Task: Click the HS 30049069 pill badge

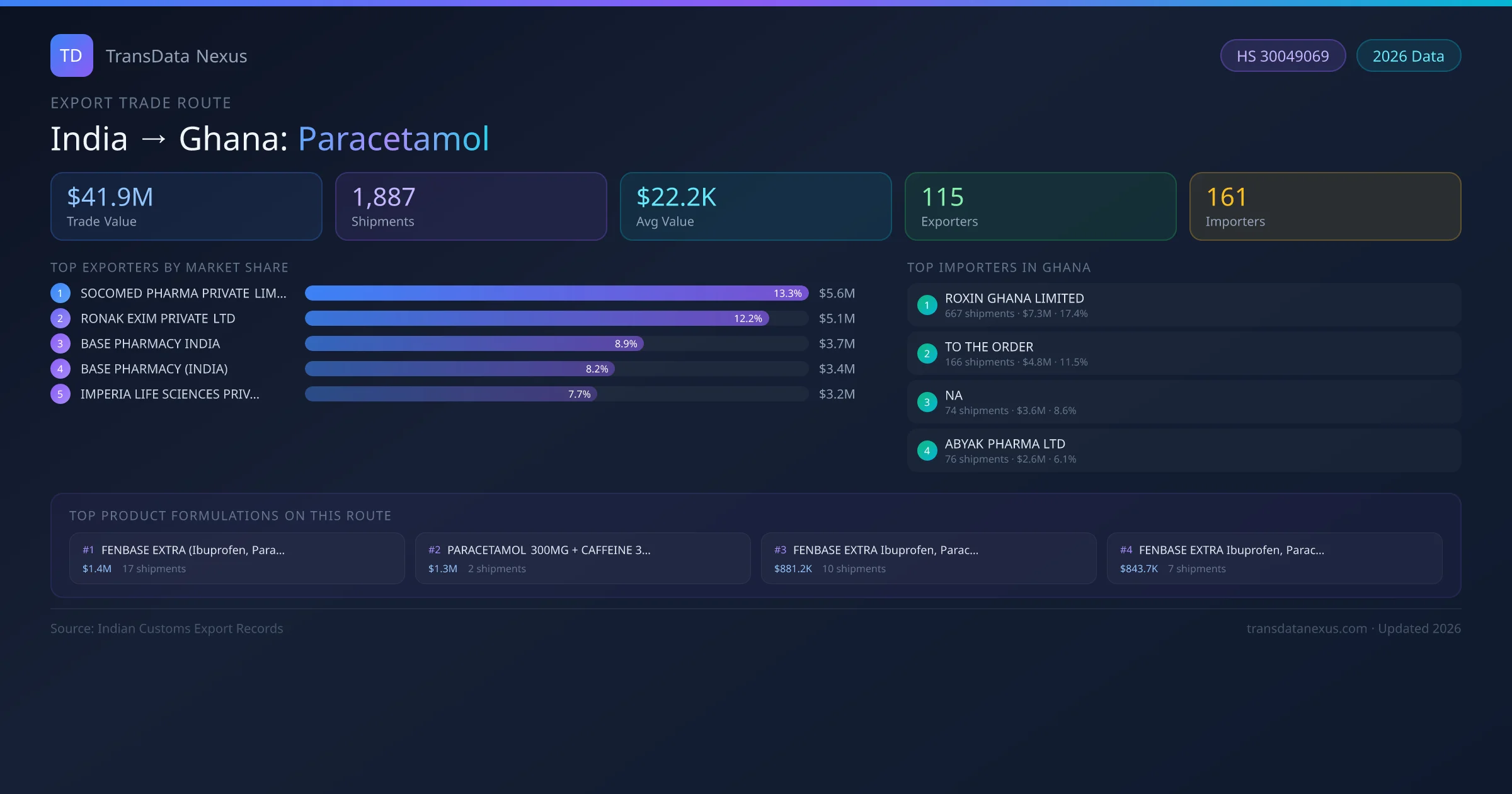Action: click(x=1283, y=56)
